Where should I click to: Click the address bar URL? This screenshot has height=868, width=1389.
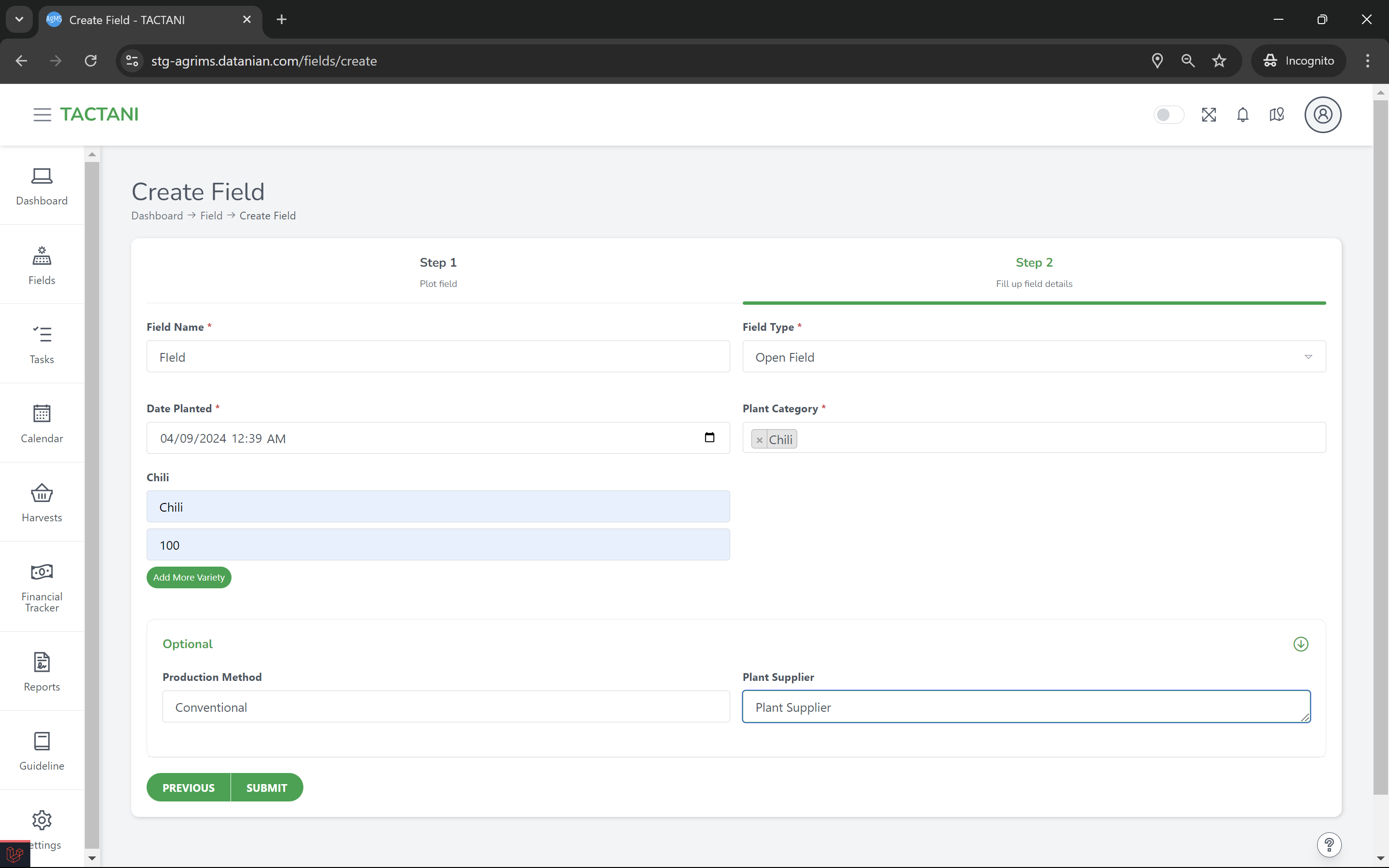click(x=264, y=61)
